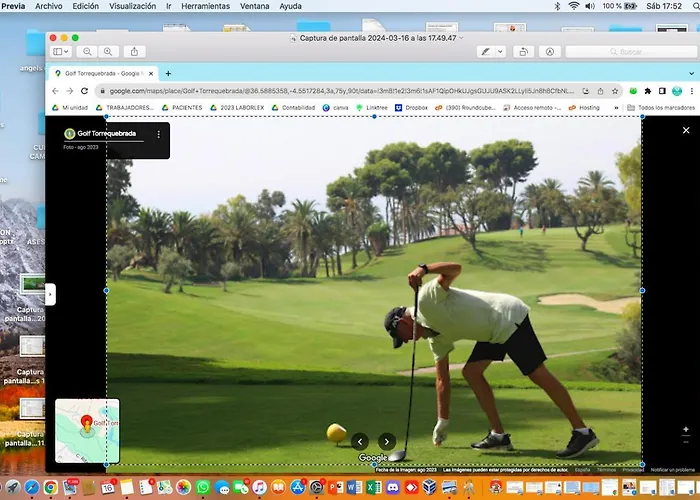Expand the highlight pen options arrow
The width and height of the screenshot is (700, 500).
[500, 52]
